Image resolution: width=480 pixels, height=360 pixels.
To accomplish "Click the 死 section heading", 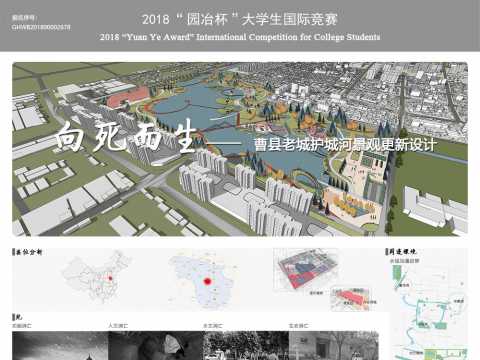I will pyautogui.click(x=17, y=317).
